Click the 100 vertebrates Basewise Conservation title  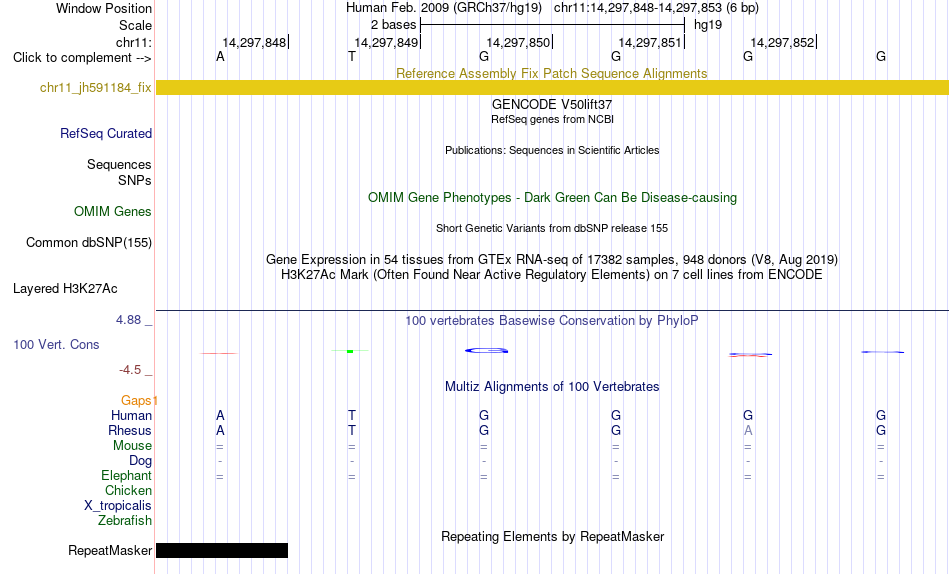point(552,321)
